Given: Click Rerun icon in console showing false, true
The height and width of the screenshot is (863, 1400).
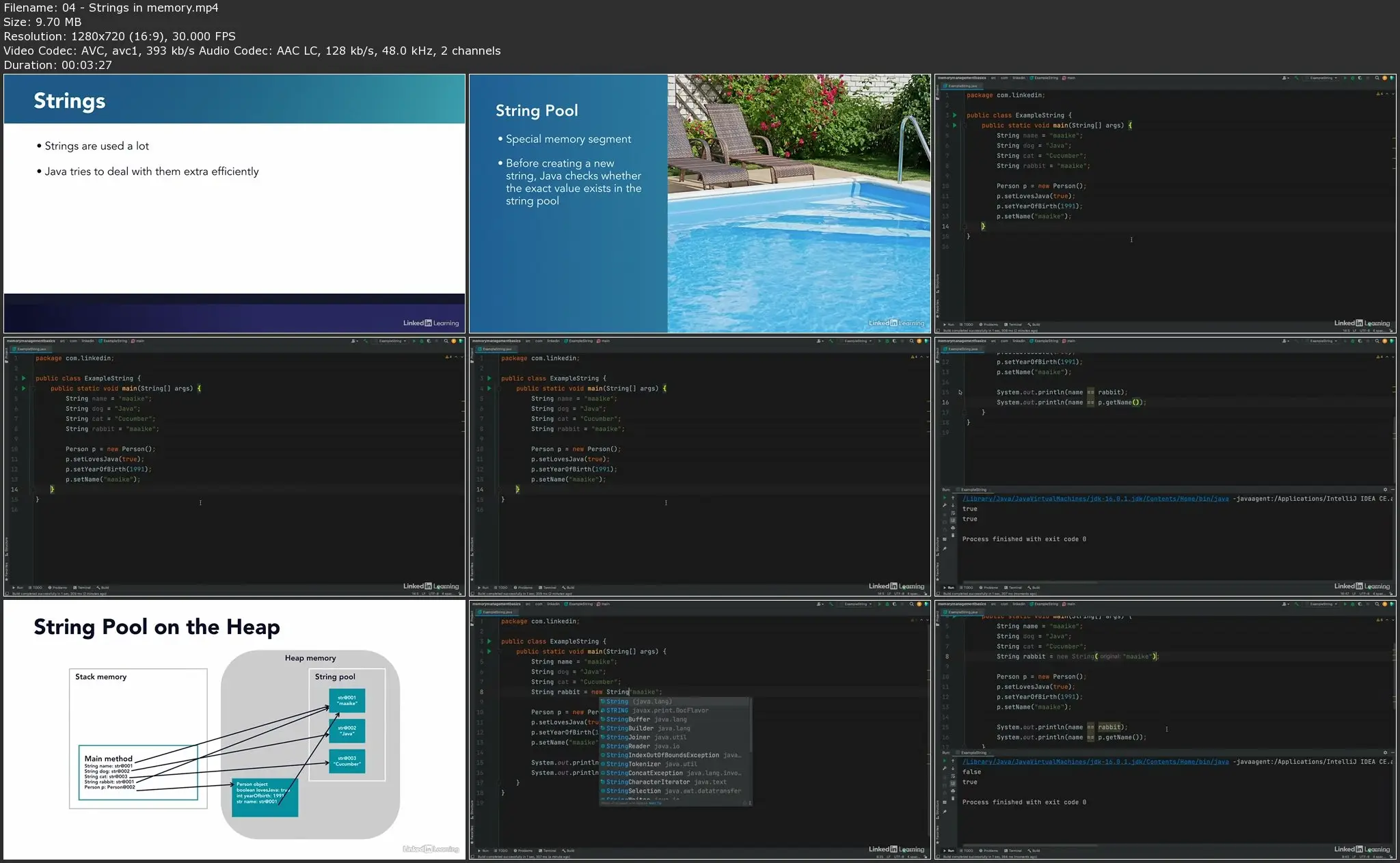Looking at the screenshot, I should click(945, 760).
